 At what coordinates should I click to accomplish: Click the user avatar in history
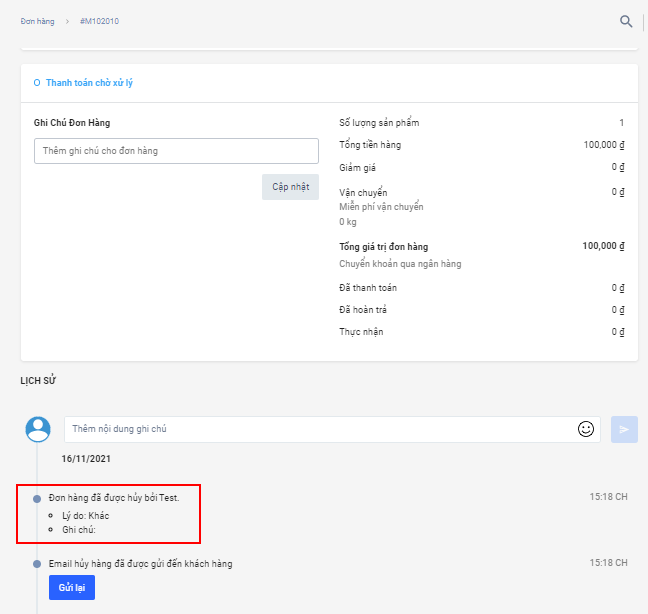(38, 429)
